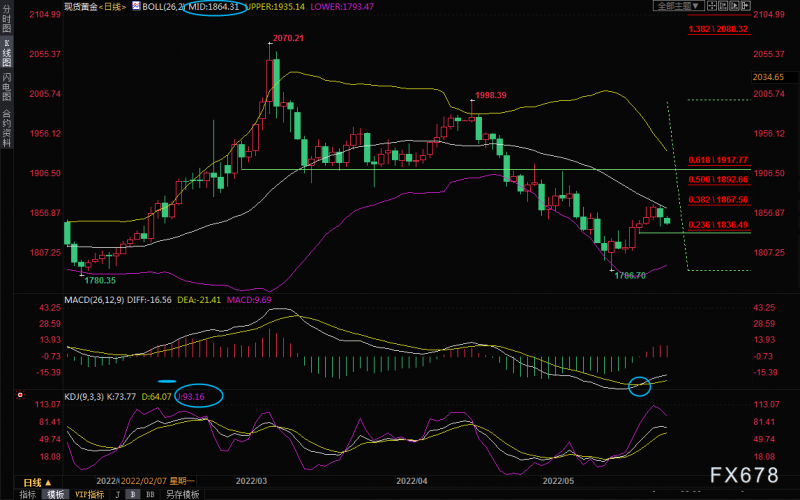800x500 pixels.
Task: Select the 0.618 Fibonacci level line
Action: pos(718,161)
